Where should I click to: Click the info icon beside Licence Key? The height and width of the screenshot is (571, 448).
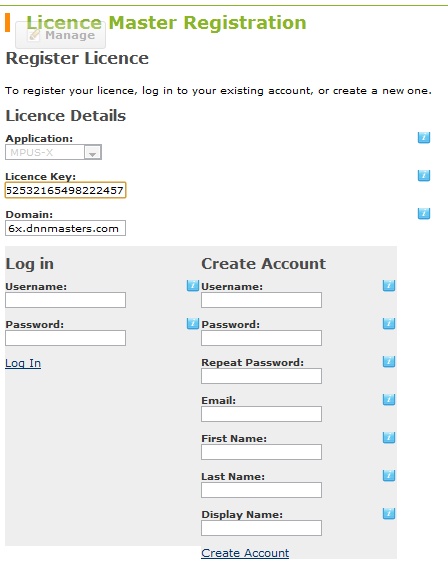tap(424, 176)
